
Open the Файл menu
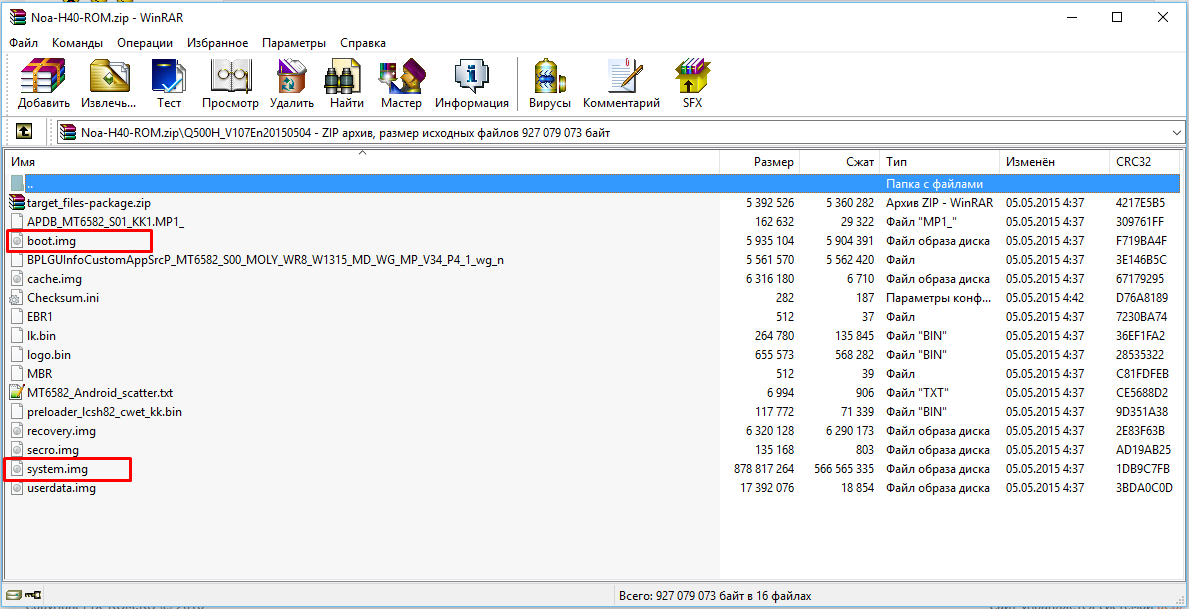[24, 42]
